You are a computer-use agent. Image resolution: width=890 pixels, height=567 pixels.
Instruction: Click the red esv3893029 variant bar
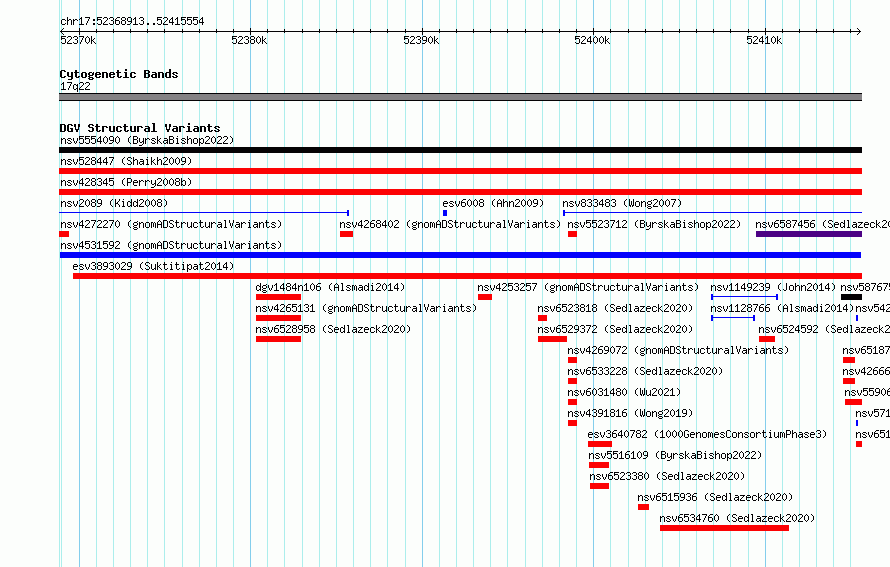tap(467, 276)
